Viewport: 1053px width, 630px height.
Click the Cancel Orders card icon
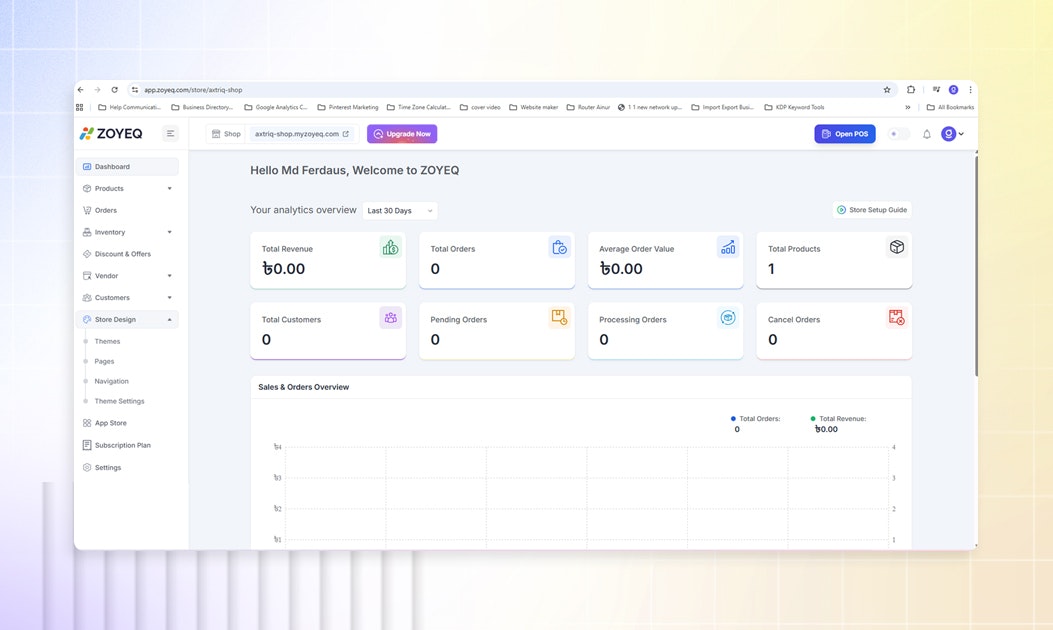(x=897, y=318)
